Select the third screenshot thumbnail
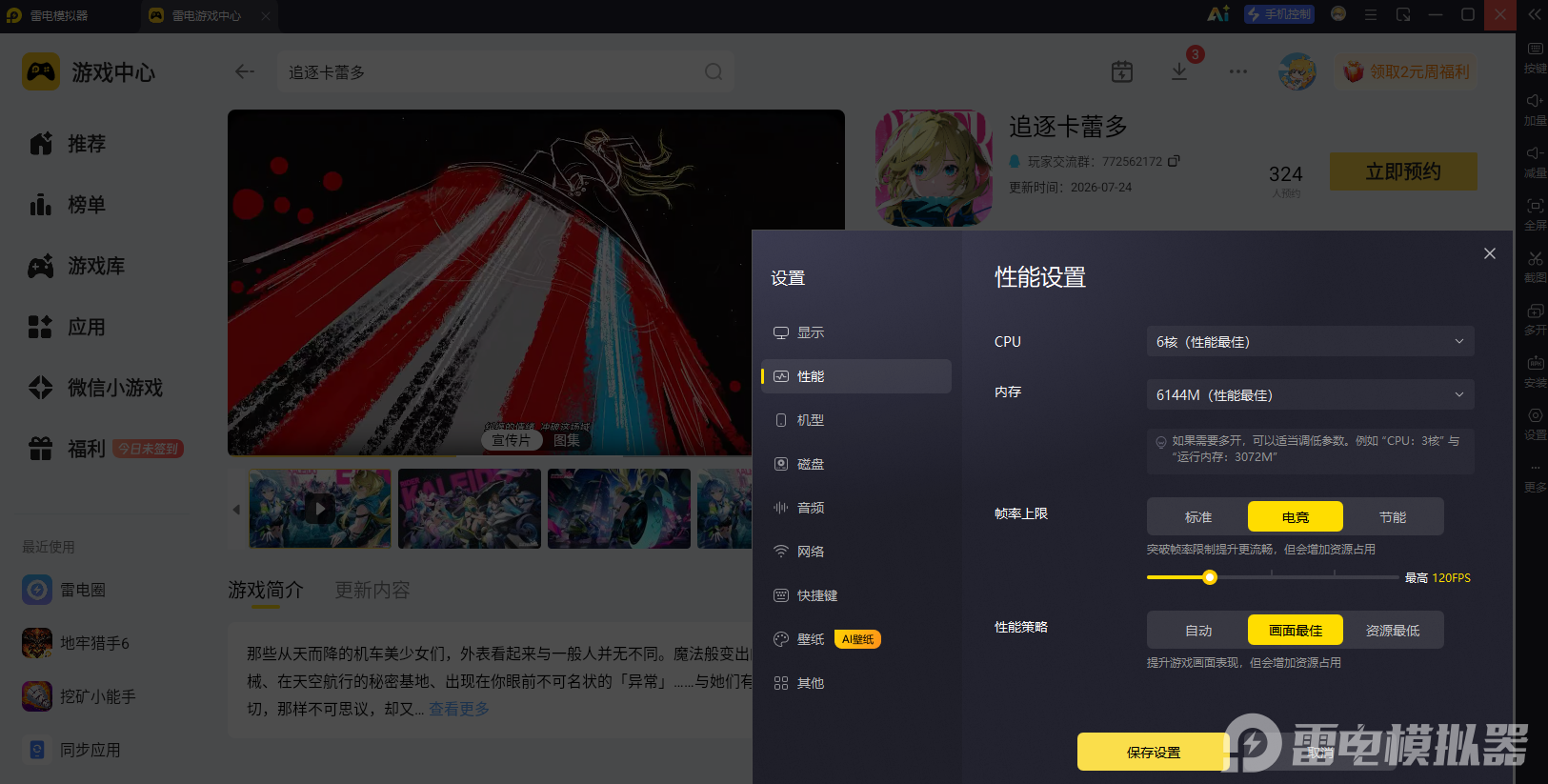Viewport: 1548px width, 784px height. 619,509
